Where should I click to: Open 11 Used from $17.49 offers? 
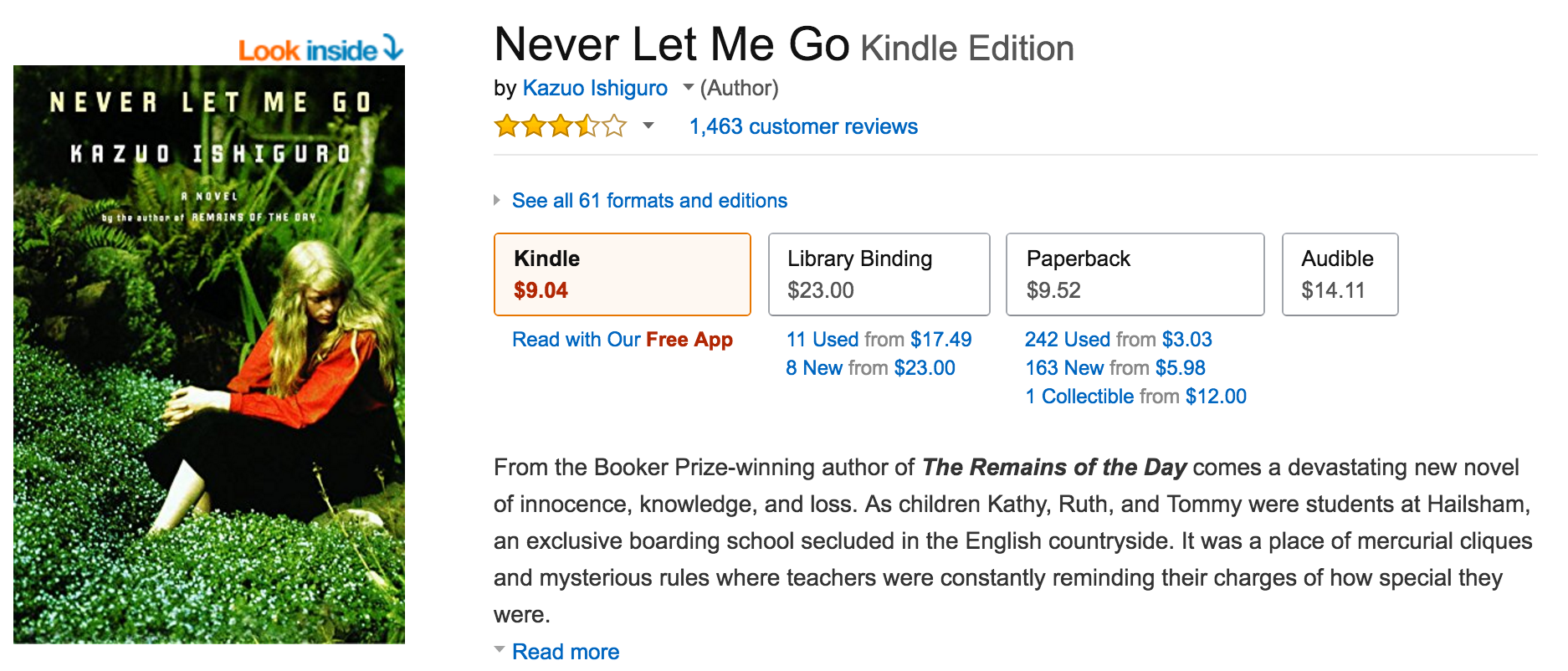point(879,340)
